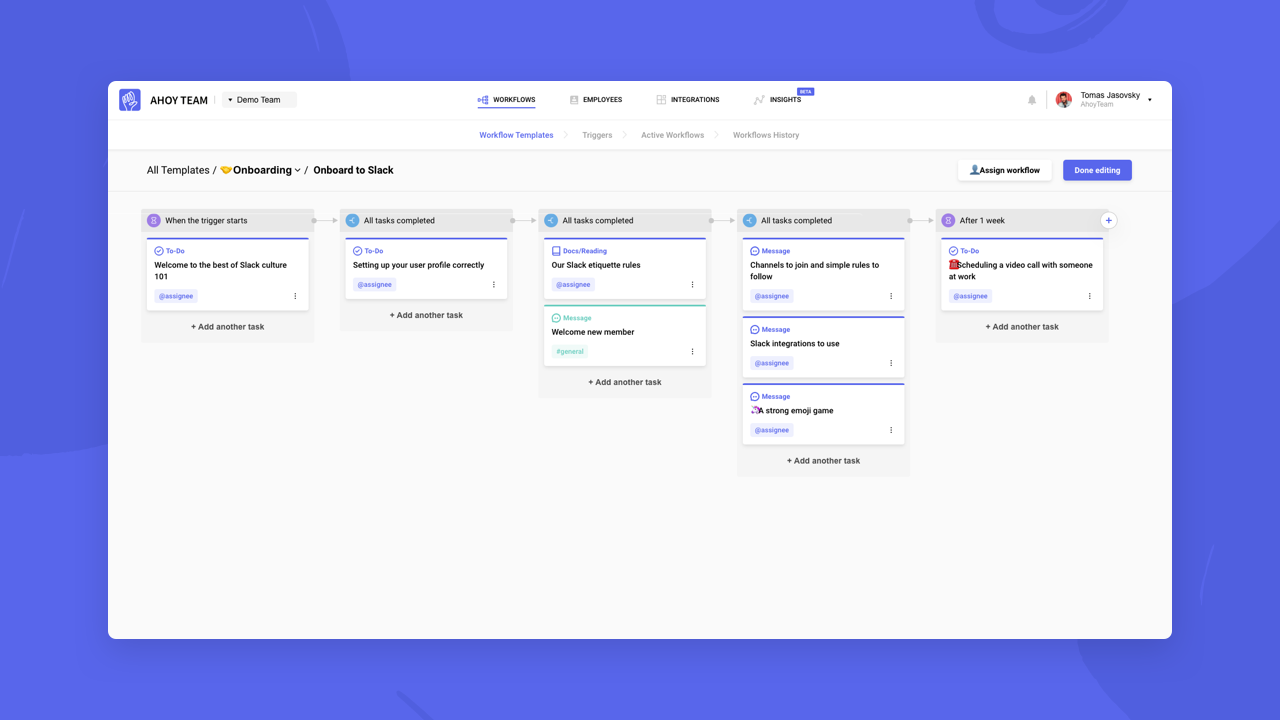Switch to the Employees tab

[x=596, y=100]
